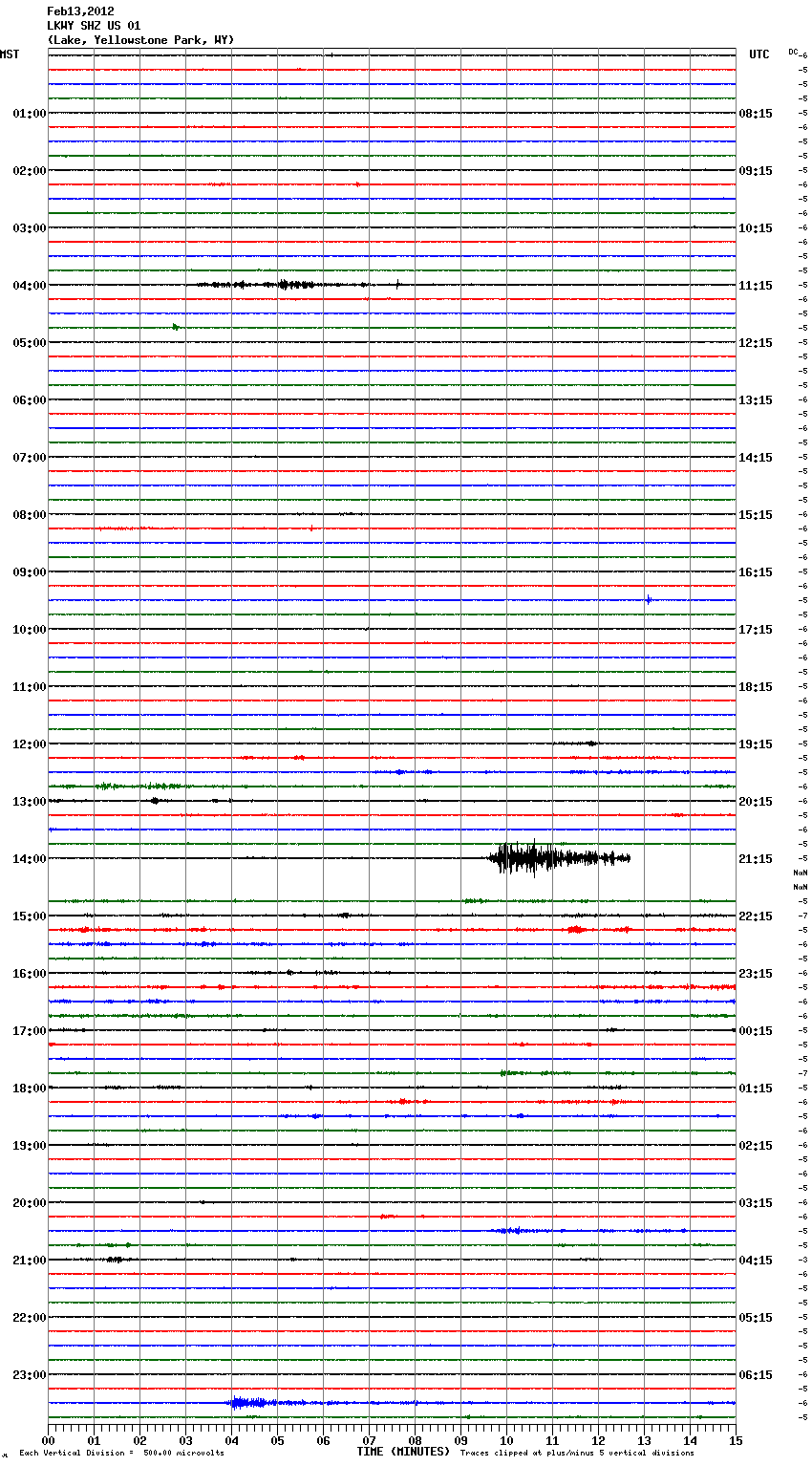Screen dimensions: 812x1466
Task: Click the 10:00 MST hour label
Action: tap(30, 630)
